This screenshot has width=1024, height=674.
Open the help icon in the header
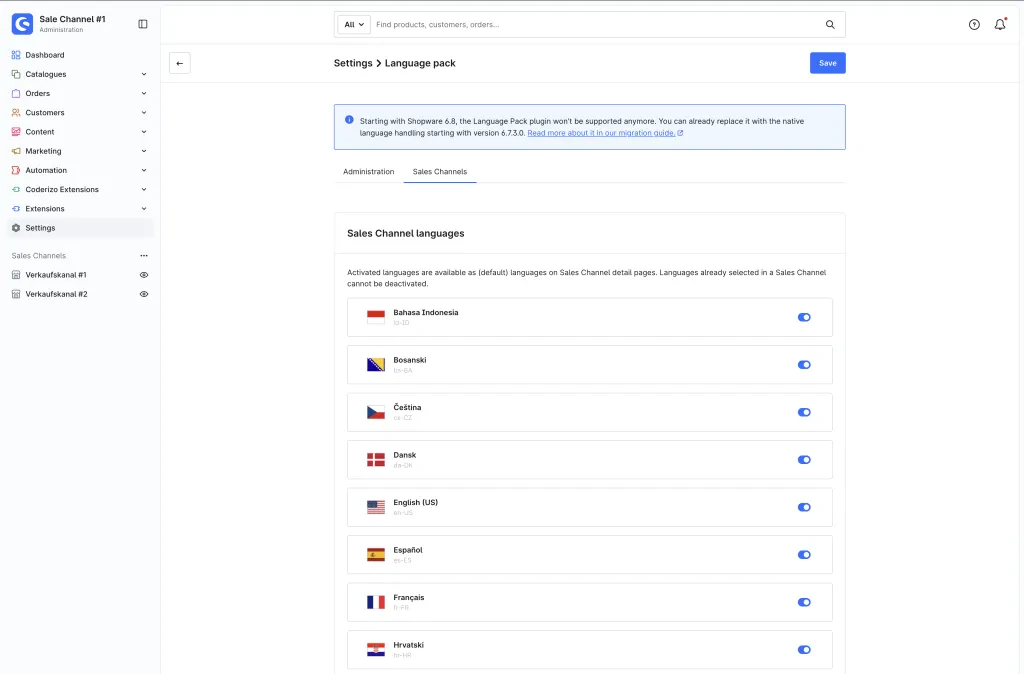(x=974, y=25)
